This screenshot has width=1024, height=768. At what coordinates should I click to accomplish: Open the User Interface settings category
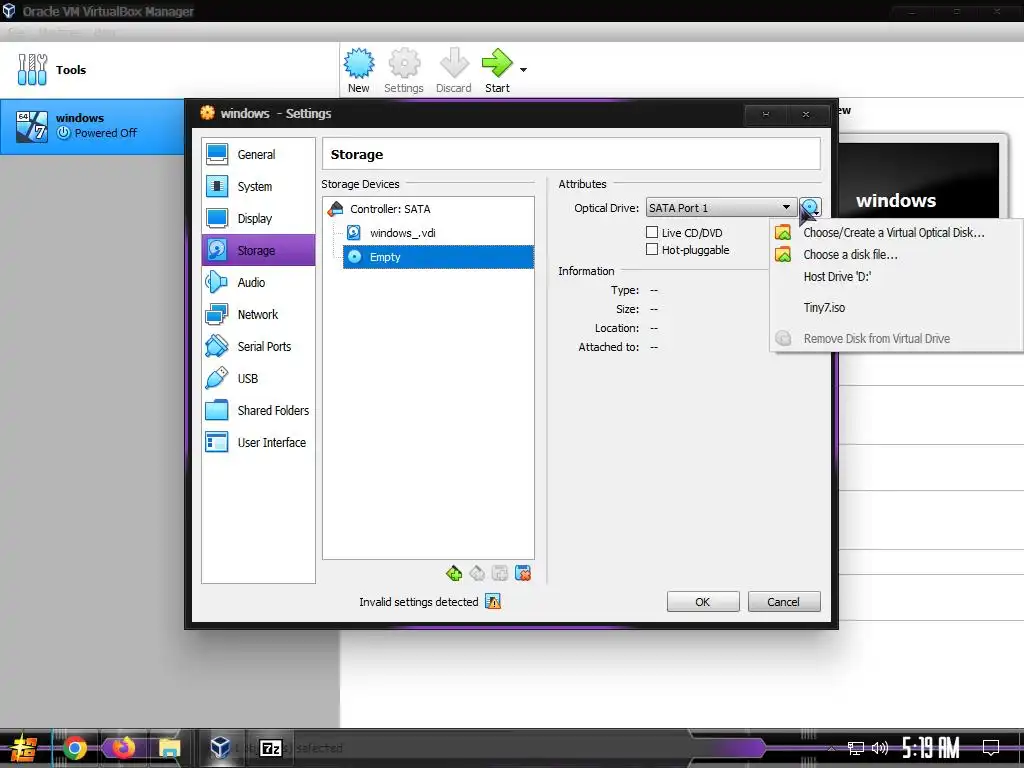pyautogui.click(x=258, y=442)
